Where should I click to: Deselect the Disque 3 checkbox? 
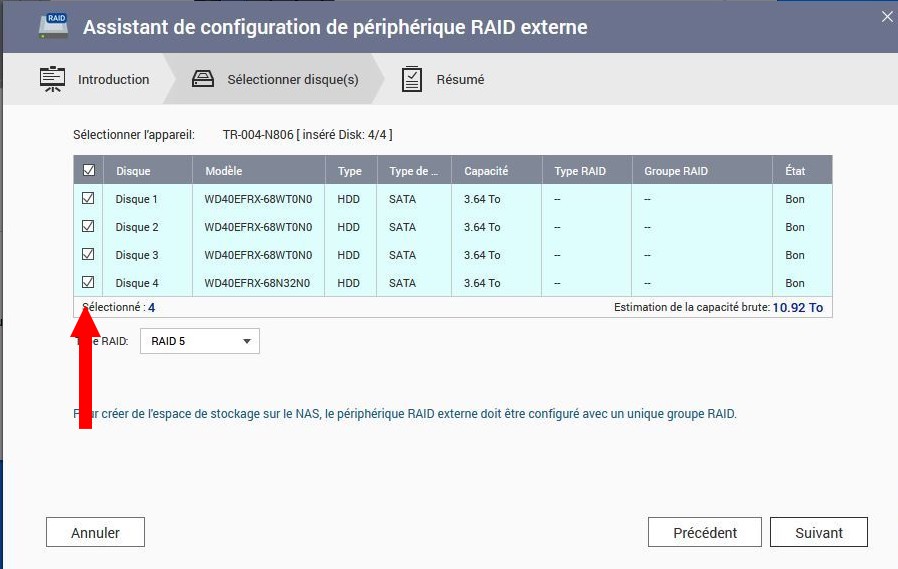(88, 255)
